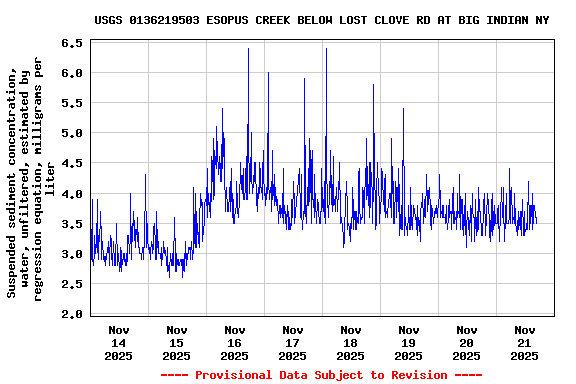Click the Nov 18 2025 date label
Image resolution: width=576 pixels, height=384 pixels.
(x=351, y=343)
